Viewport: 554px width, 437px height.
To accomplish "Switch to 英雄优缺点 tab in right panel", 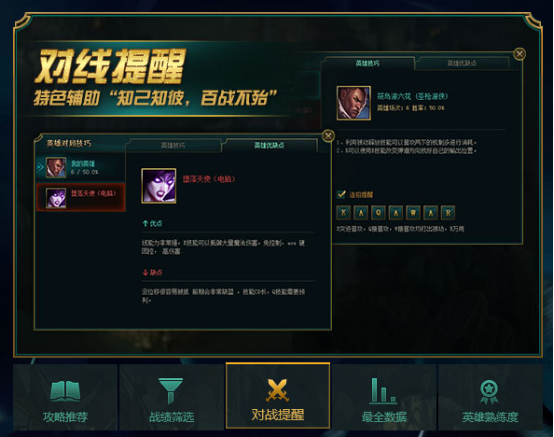I will point(462,63).
